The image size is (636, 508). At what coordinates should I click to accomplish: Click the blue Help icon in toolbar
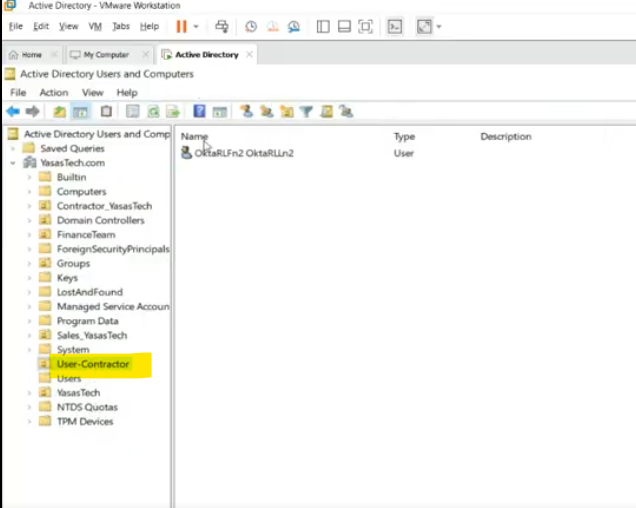click(200, 112)
